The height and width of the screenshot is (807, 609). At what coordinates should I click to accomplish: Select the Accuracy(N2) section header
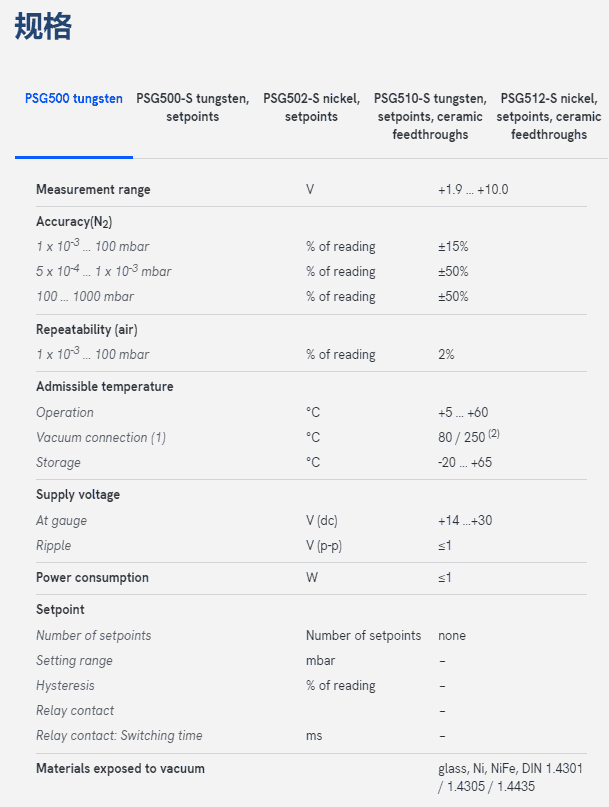click(75, 221)
